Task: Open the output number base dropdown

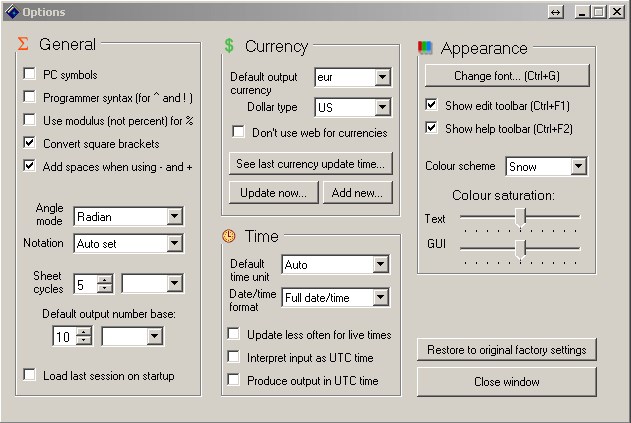Action: [x=154, y=336]
